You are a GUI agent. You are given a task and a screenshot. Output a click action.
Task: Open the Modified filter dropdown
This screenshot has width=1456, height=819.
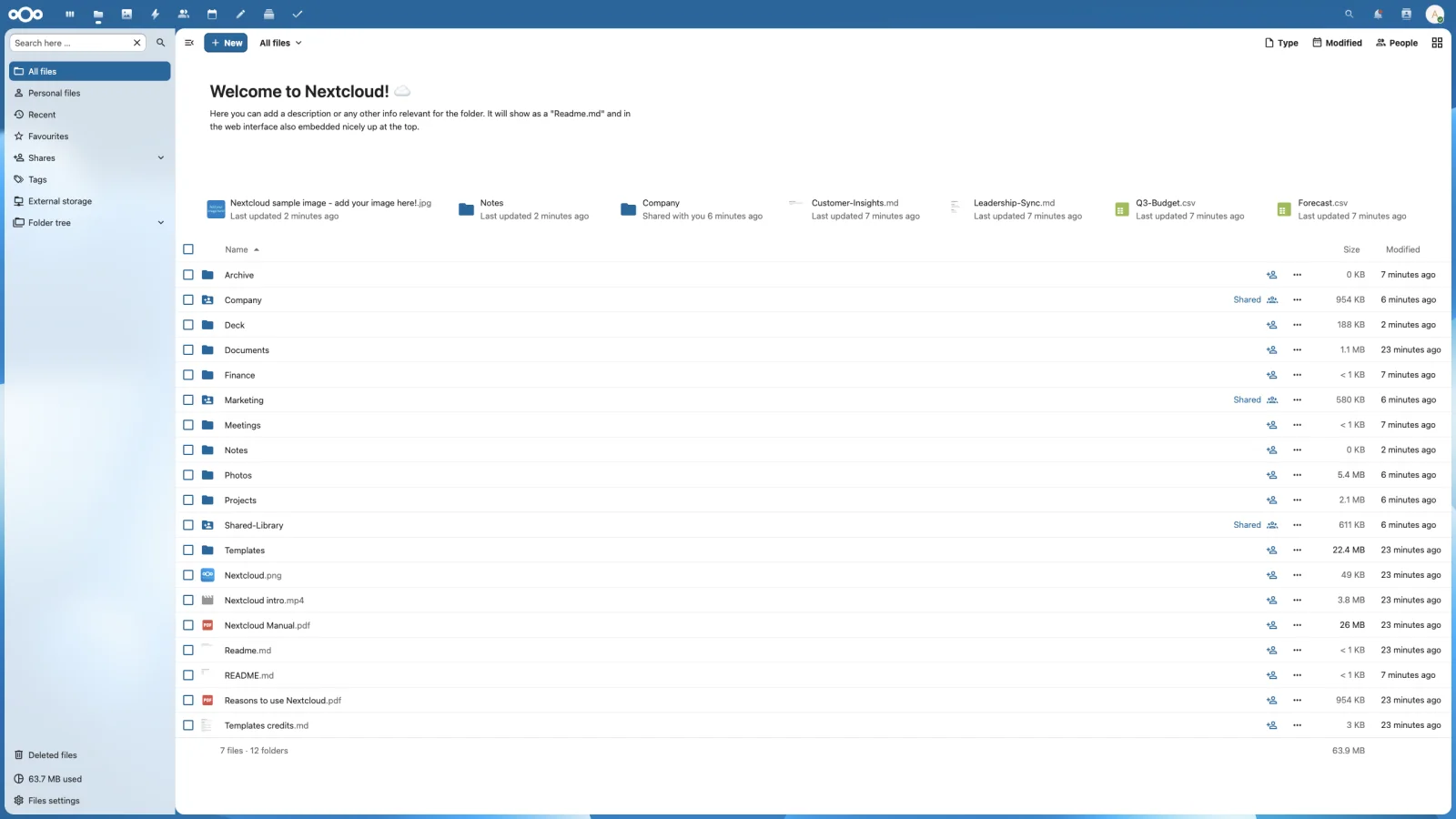point(1337,43)
